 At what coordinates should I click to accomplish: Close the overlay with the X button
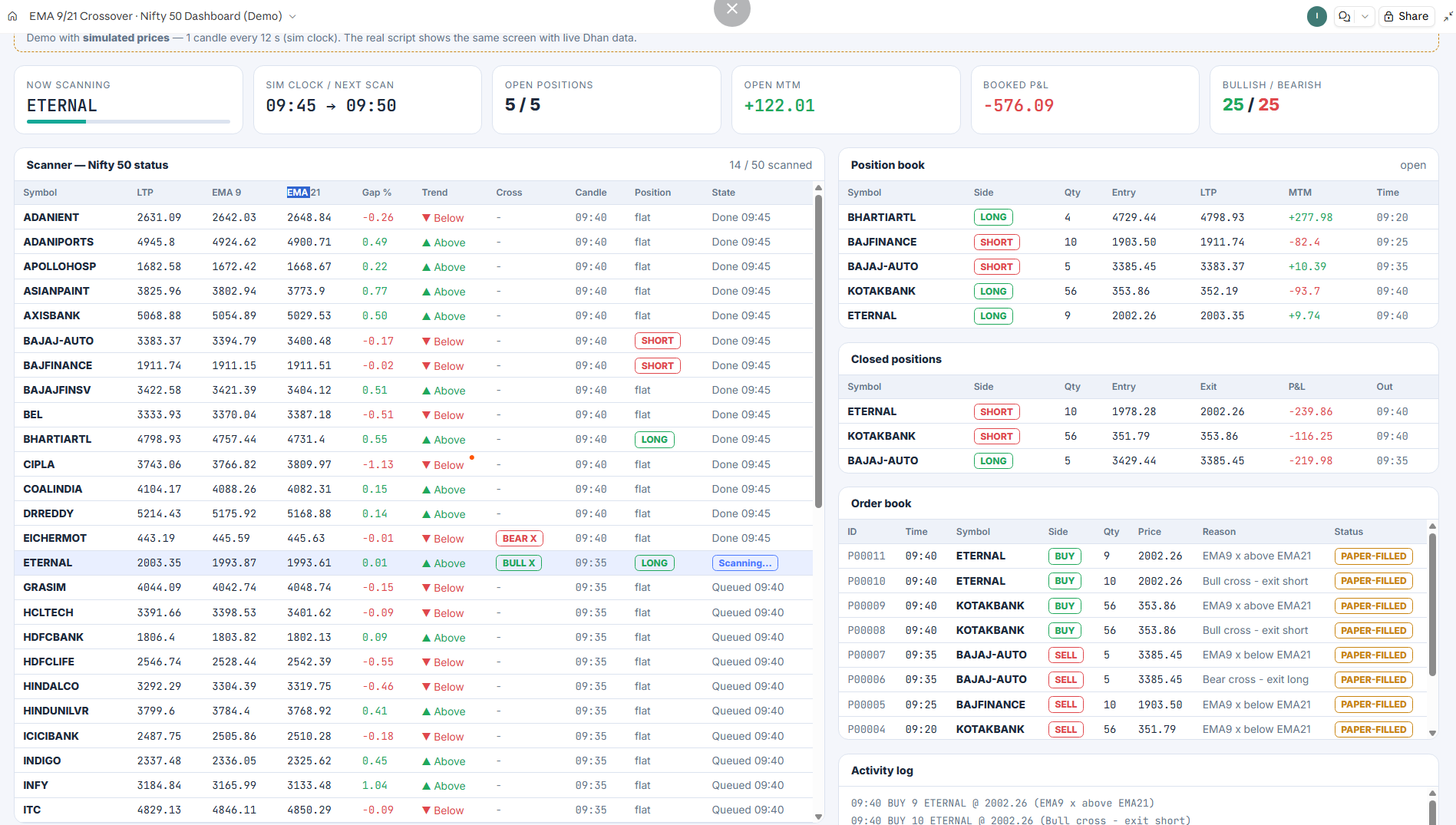[x=732, y=9]
